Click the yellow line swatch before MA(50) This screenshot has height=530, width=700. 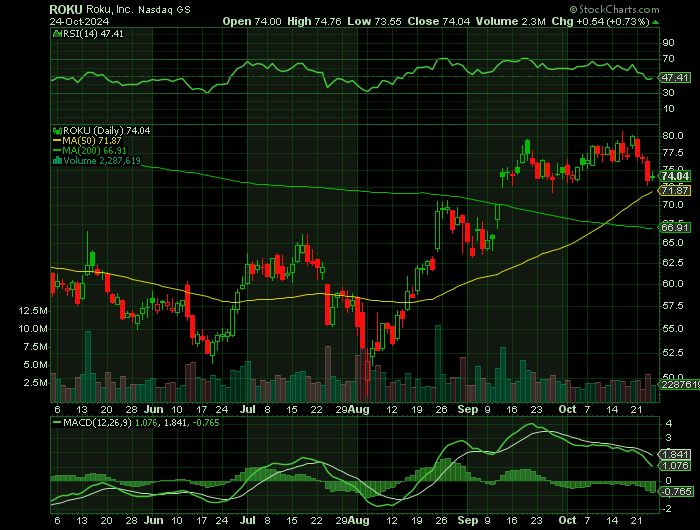pos(57,141)
